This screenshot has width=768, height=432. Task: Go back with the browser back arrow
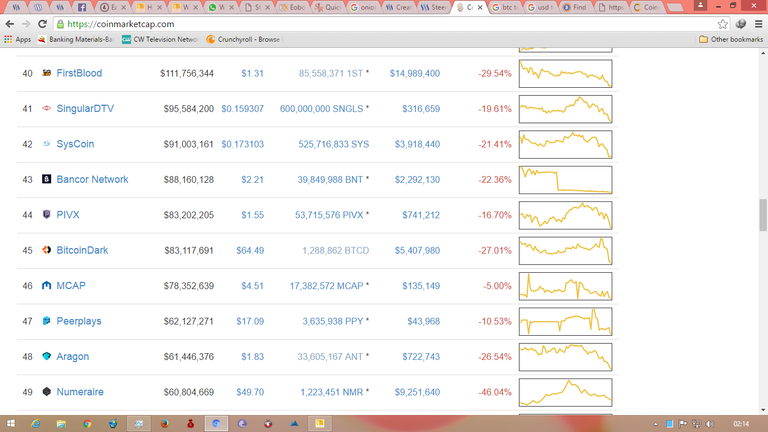tap(10, 24)
